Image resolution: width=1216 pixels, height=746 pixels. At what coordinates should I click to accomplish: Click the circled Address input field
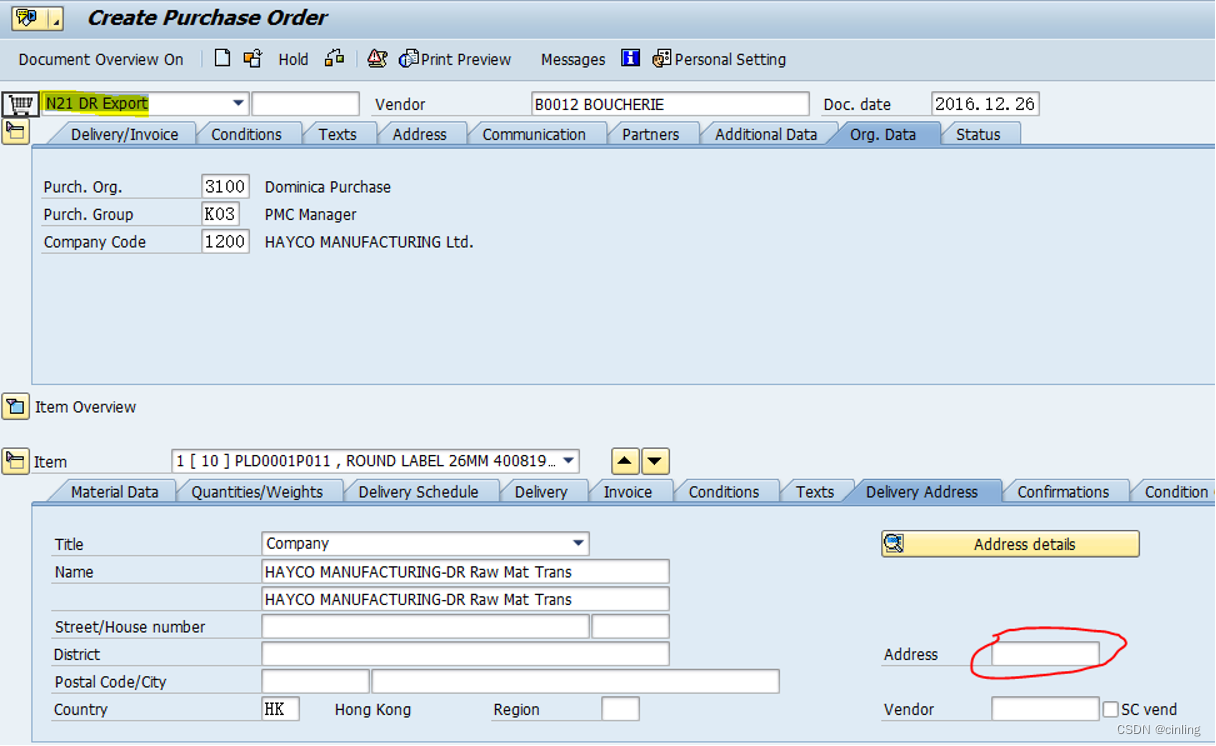[x=1043, y=654]
